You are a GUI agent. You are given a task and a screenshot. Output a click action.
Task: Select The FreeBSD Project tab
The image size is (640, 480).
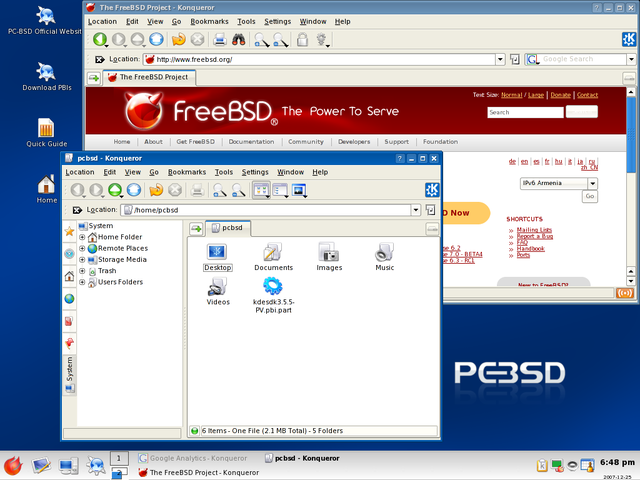[x=149, y=77]
